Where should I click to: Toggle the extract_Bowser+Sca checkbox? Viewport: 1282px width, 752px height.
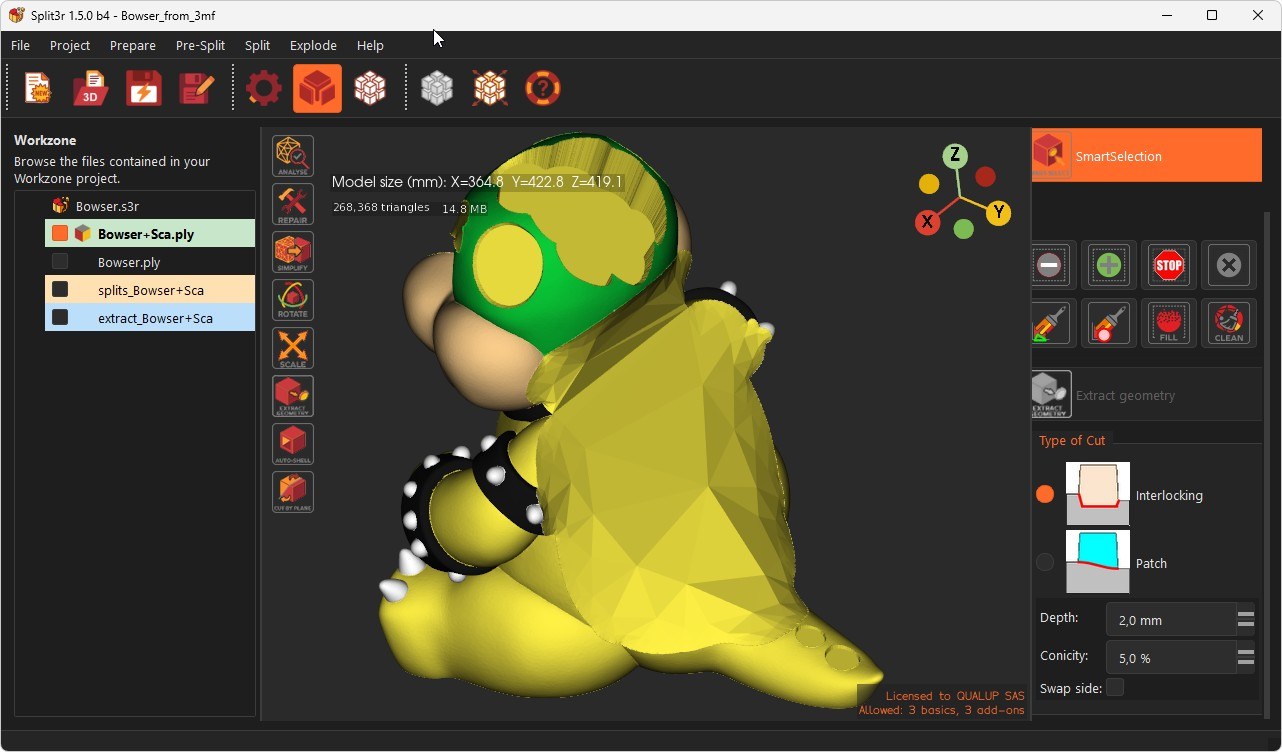tap(60, 318)
